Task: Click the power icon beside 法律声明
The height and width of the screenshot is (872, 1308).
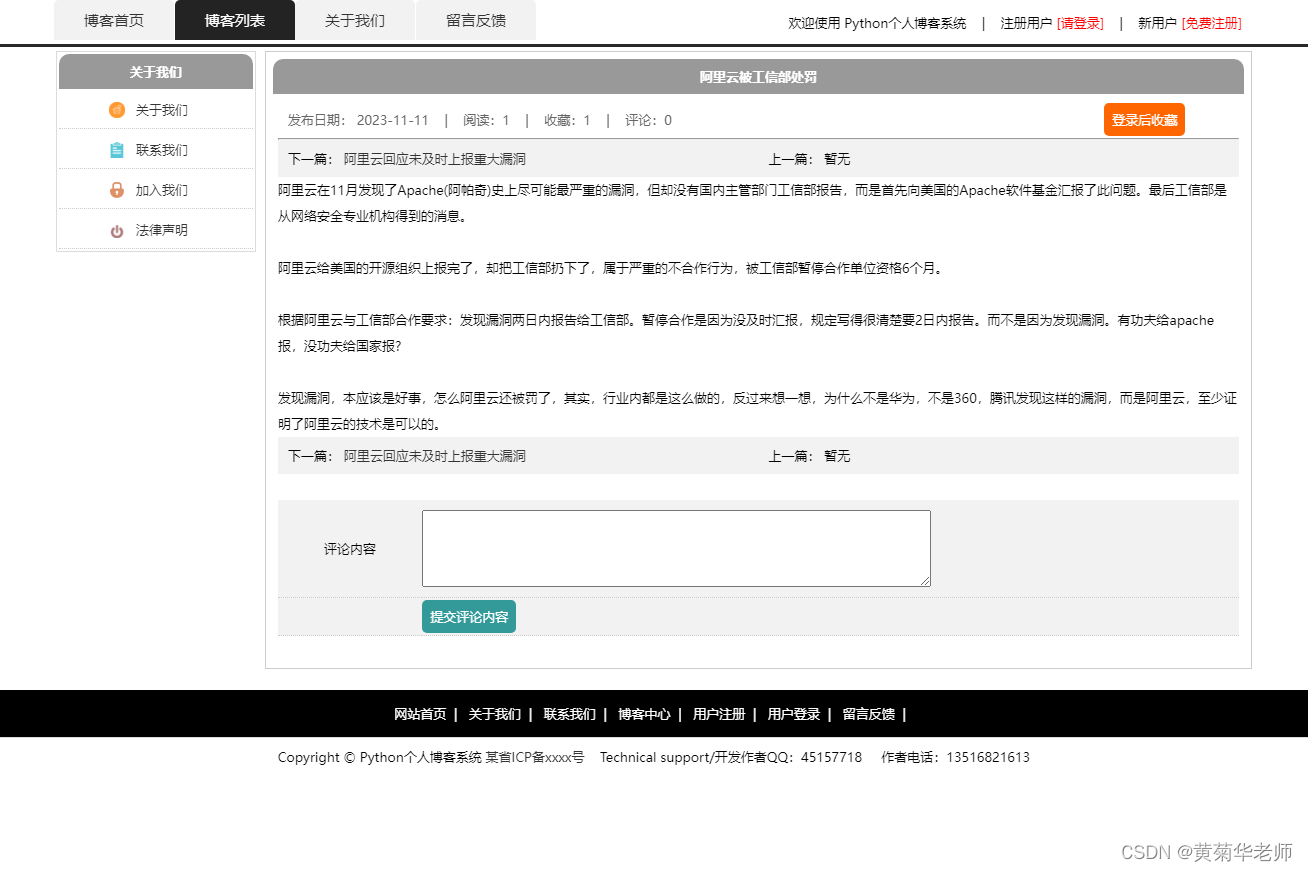Action: click(117, 231)
